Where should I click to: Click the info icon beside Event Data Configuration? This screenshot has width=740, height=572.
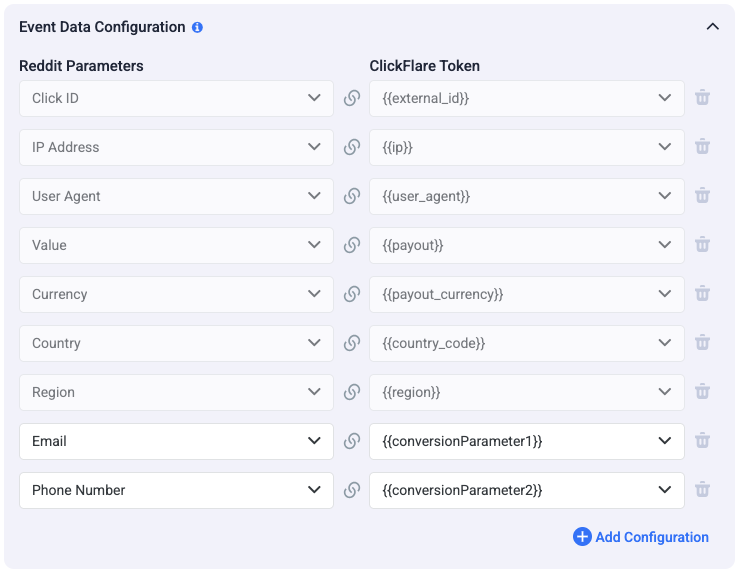(x=197, y=27)
